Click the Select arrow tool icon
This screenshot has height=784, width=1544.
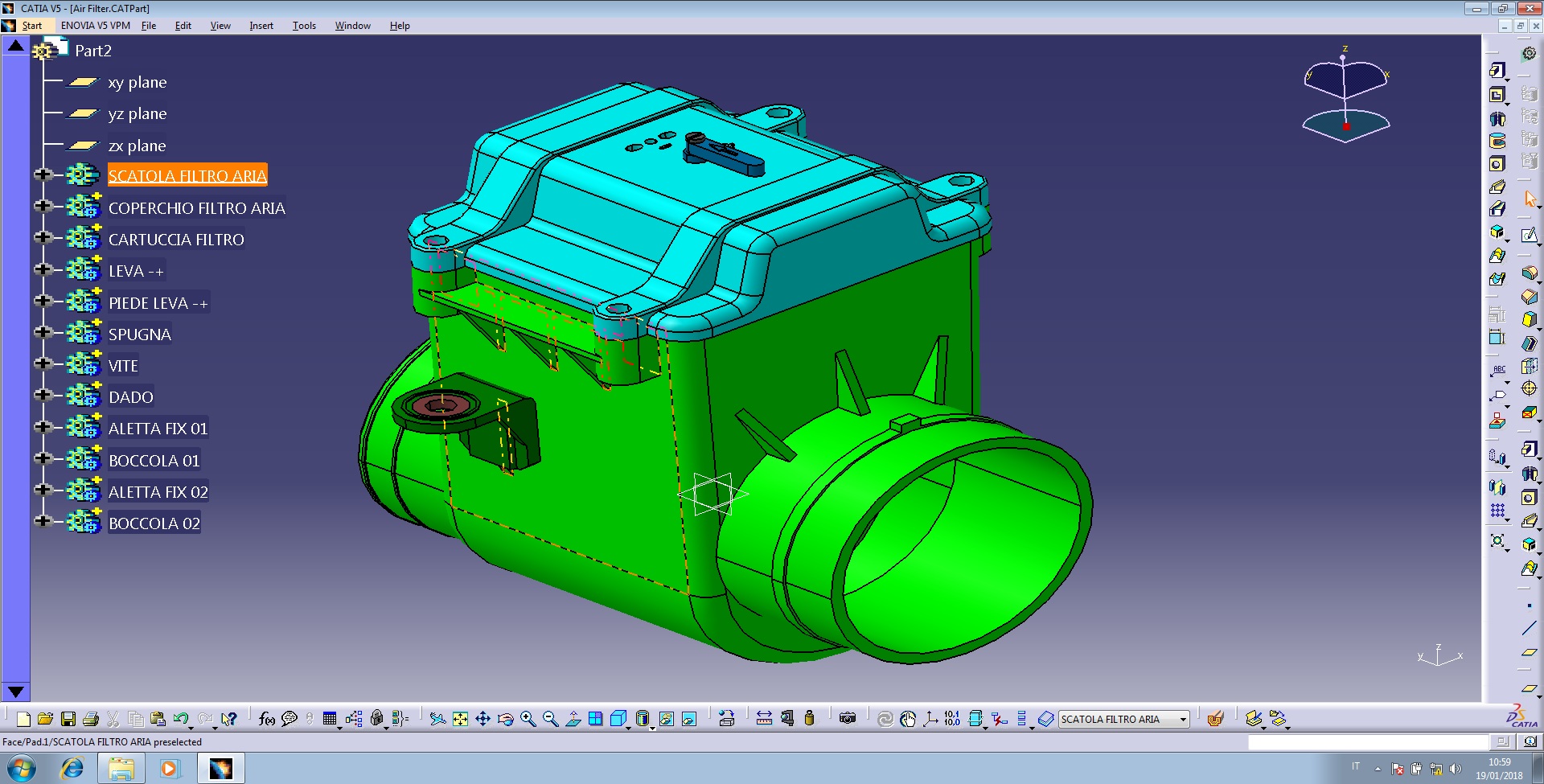pos(1530,198)
